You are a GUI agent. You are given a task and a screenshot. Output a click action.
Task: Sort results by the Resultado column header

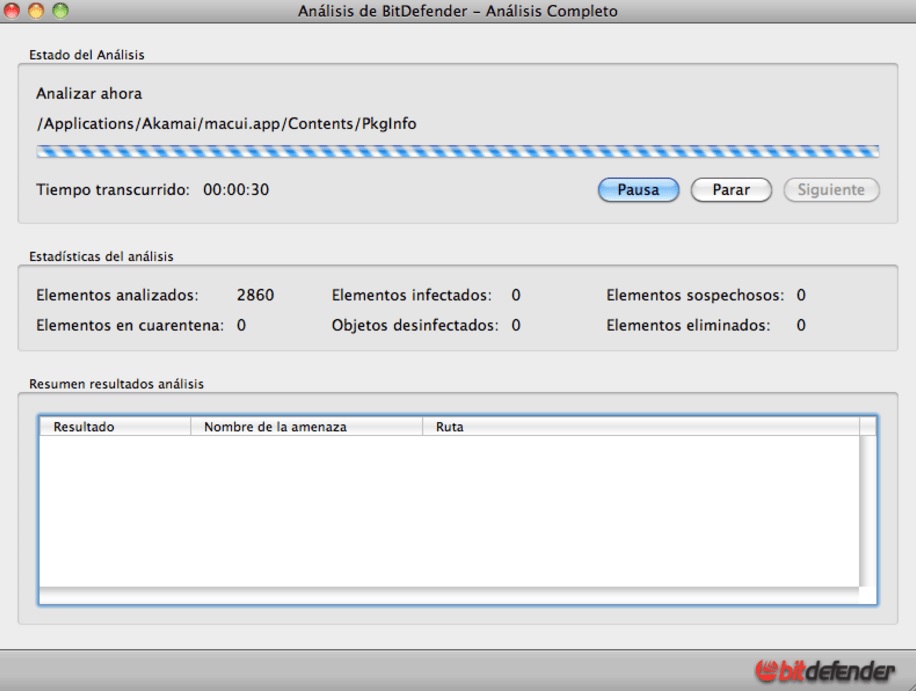tap(115, 426)
